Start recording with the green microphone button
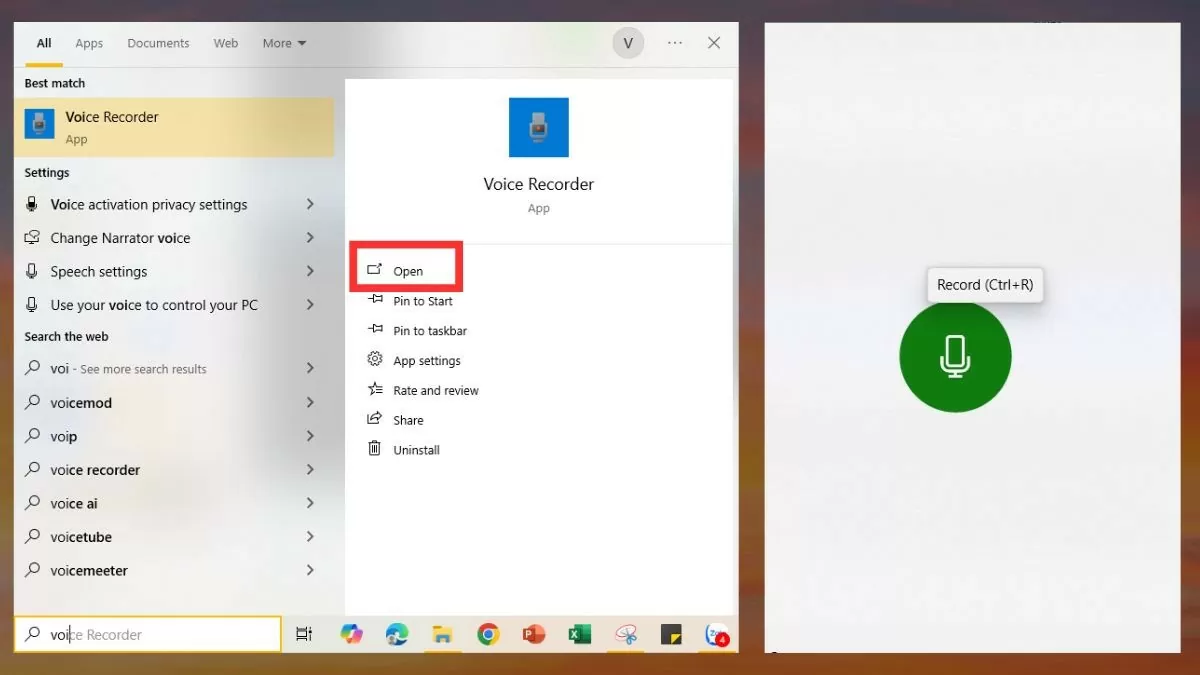The image size is (1200, 675). click(955, 356)
